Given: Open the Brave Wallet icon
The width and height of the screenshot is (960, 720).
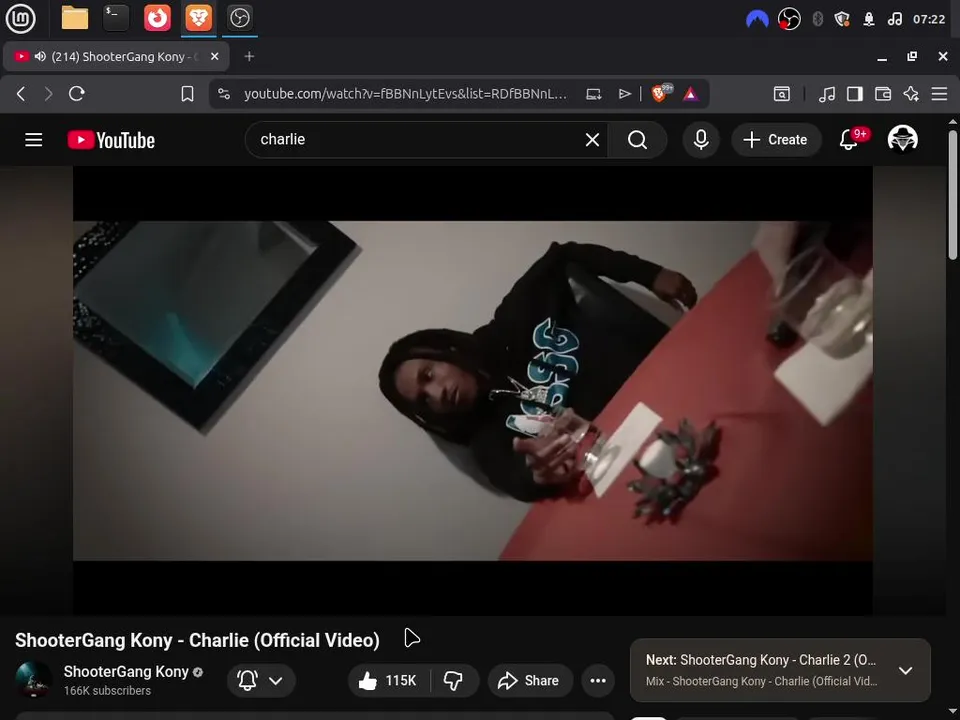Looking at the screenshot, I should [883, 94].
